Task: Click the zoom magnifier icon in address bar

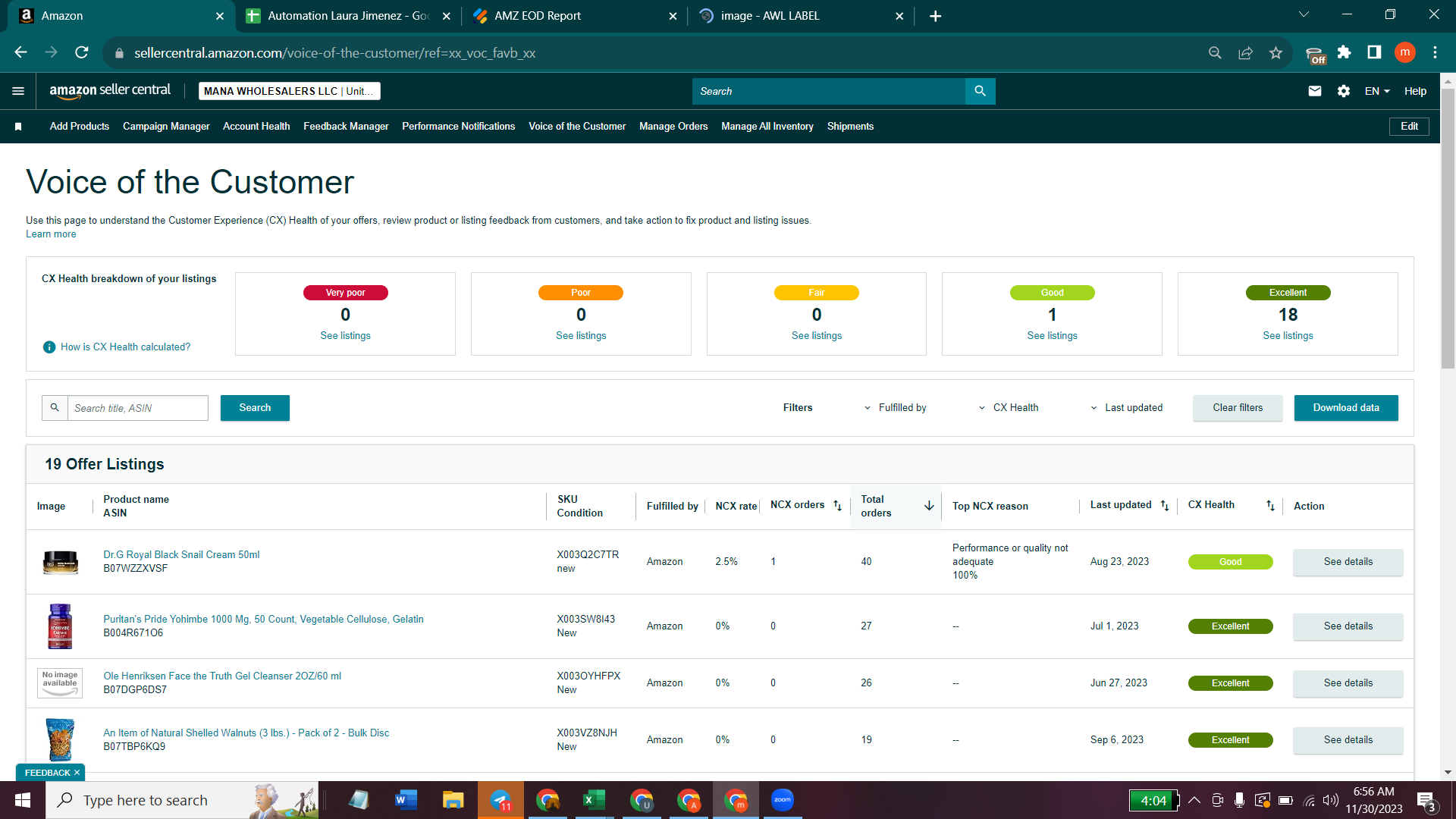Action: coord(1215,52)
